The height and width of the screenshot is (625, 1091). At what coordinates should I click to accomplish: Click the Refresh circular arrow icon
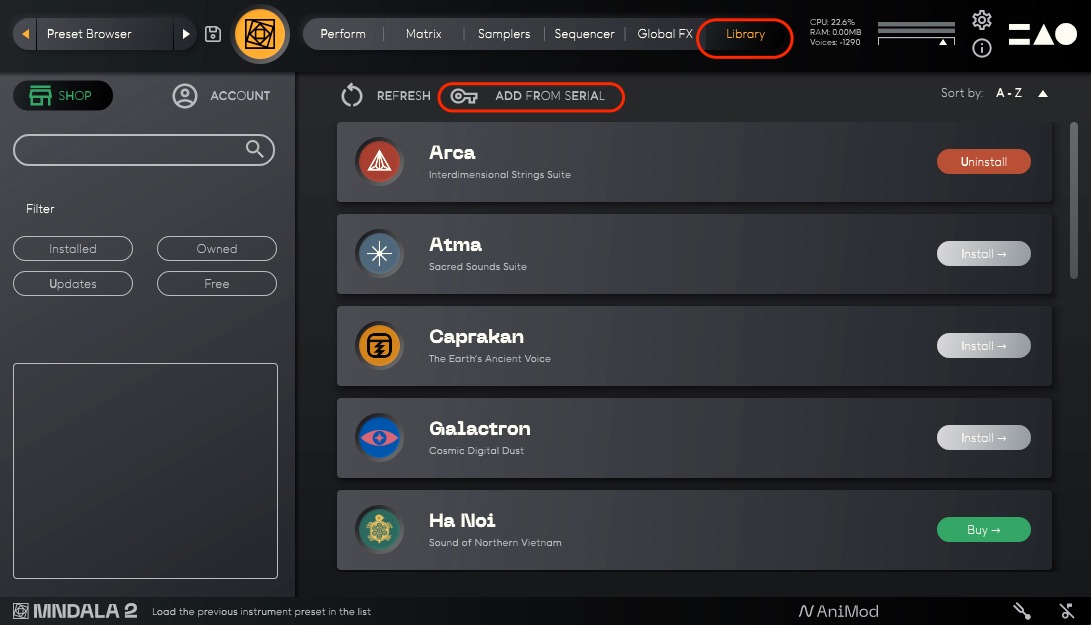[352, 95]
